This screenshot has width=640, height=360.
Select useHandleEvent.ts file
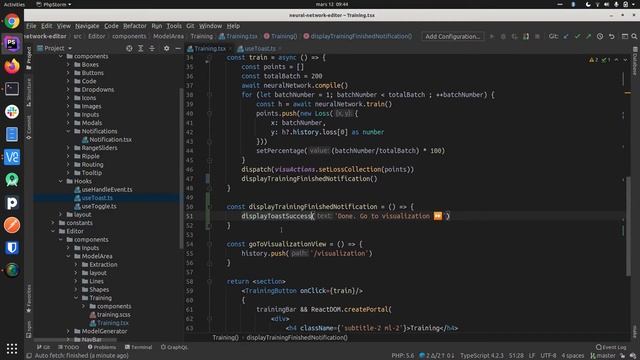(x=103, y=189)
